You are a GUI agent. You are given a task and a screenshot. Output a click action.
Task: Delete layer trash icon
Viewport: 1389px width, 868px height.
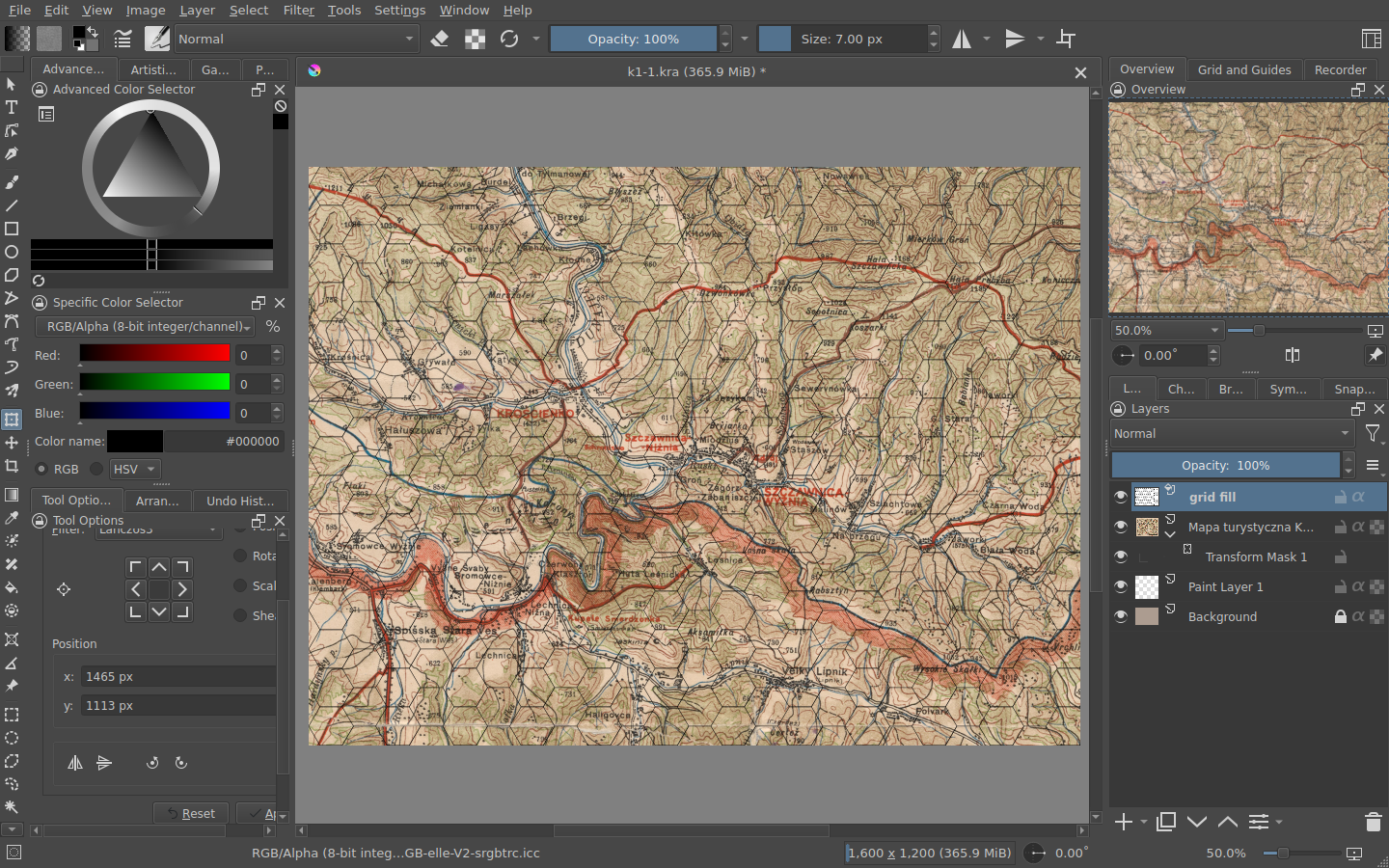click(x=1374, y=822)
